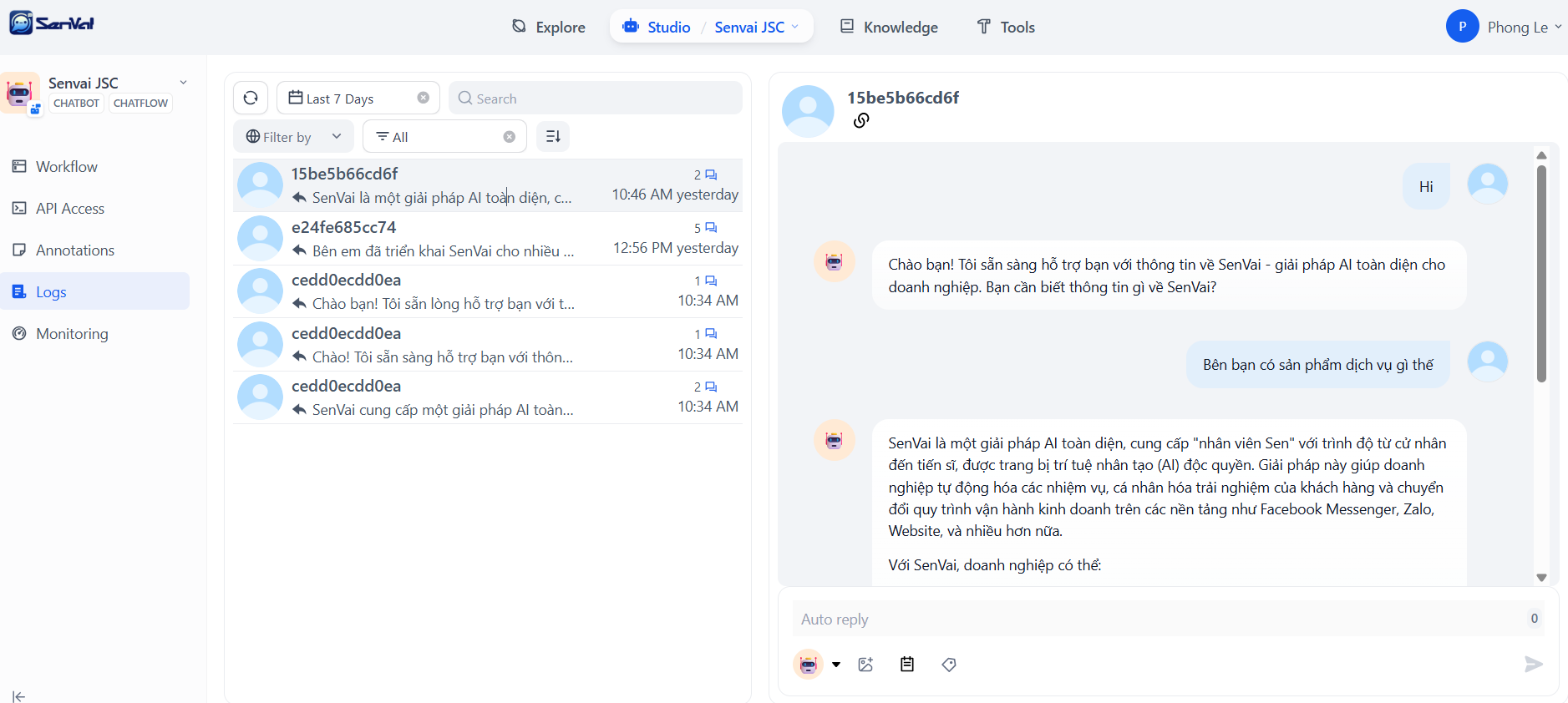The image size is (1568, 703).
Task: Open Monitoring in the sidebar
Action: point(72,334)
